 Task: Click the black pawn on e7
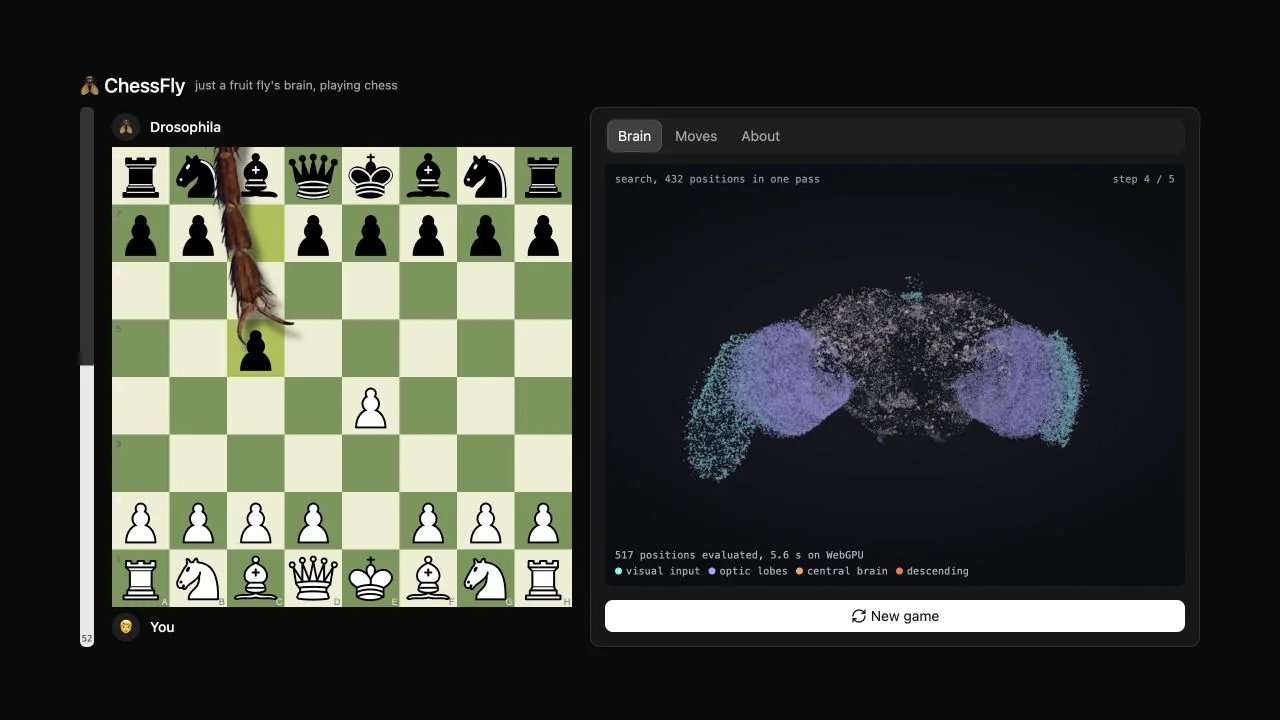point(371,234)
